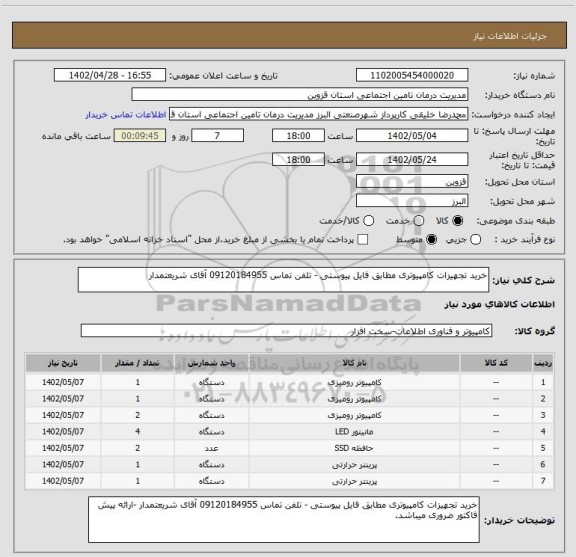Image resolution: width=576 pixels, height=557 pixels.
Task: Click the ردیف column header
Action: (543, 363)
